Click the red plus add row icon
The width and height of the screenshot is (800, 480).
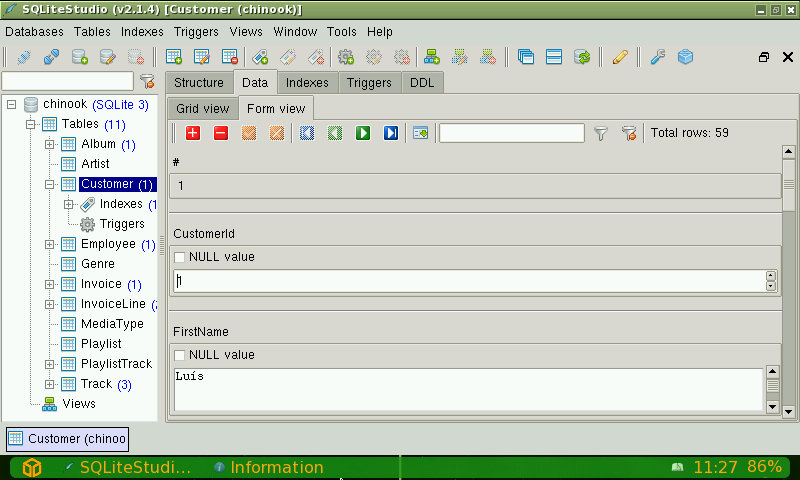[193, 133]
